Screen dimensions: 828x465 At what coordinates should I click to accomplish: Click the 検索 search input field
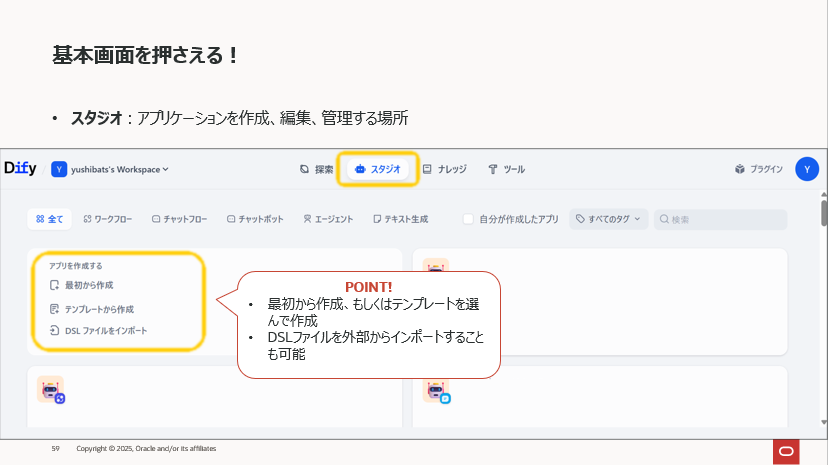(x=720, y=219)
